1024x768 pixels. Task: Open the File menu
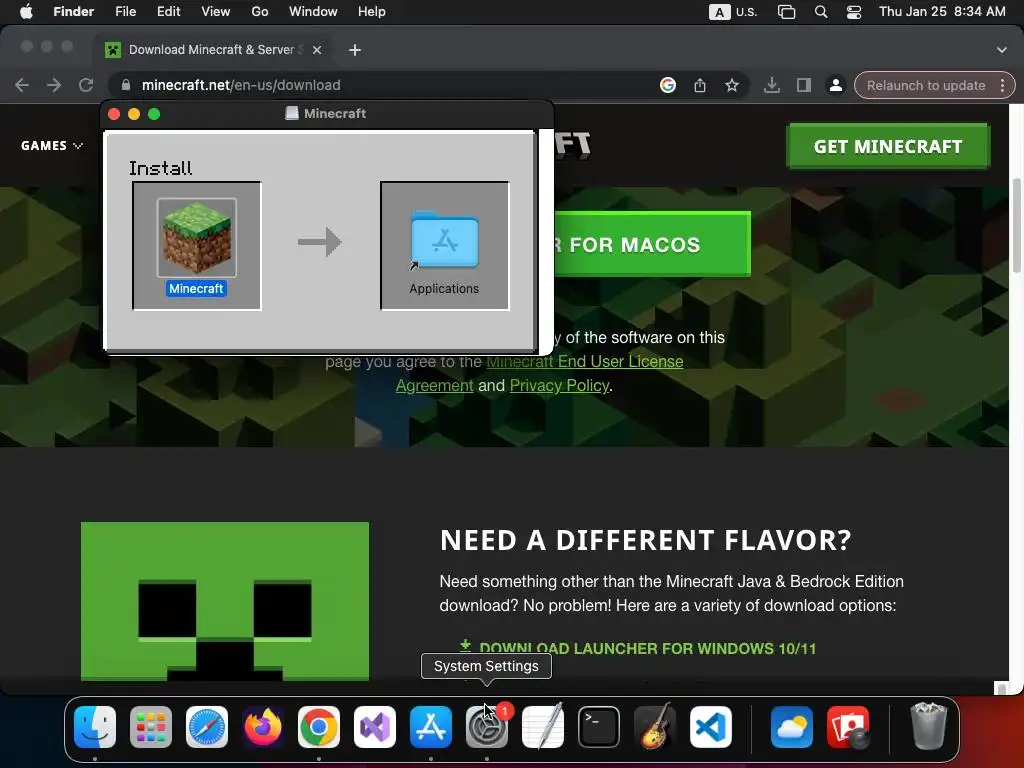click(125, 12)
